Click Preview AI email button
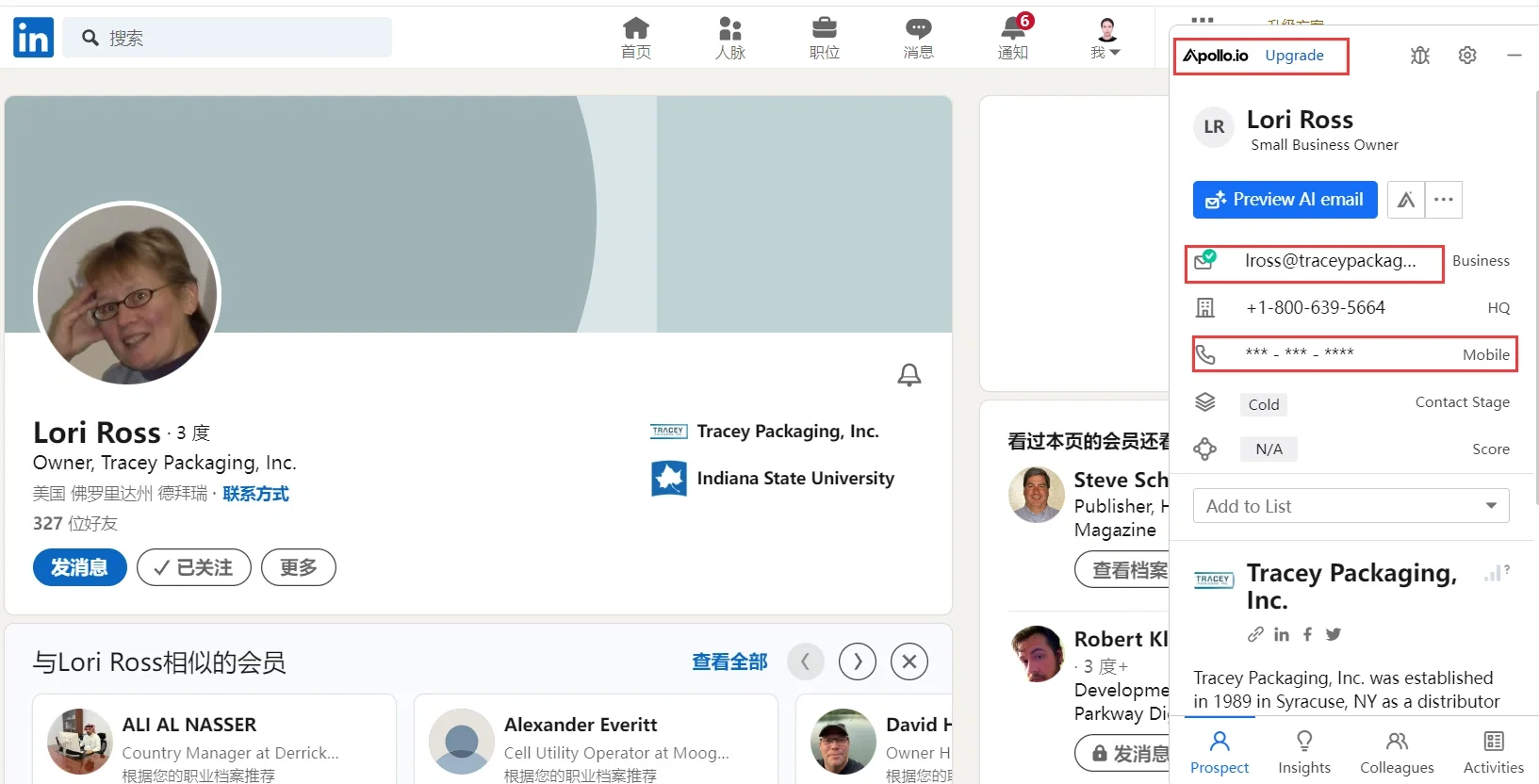This screenshot has height=784, width=1539. pyautogui.click(x=1285, y=200)
